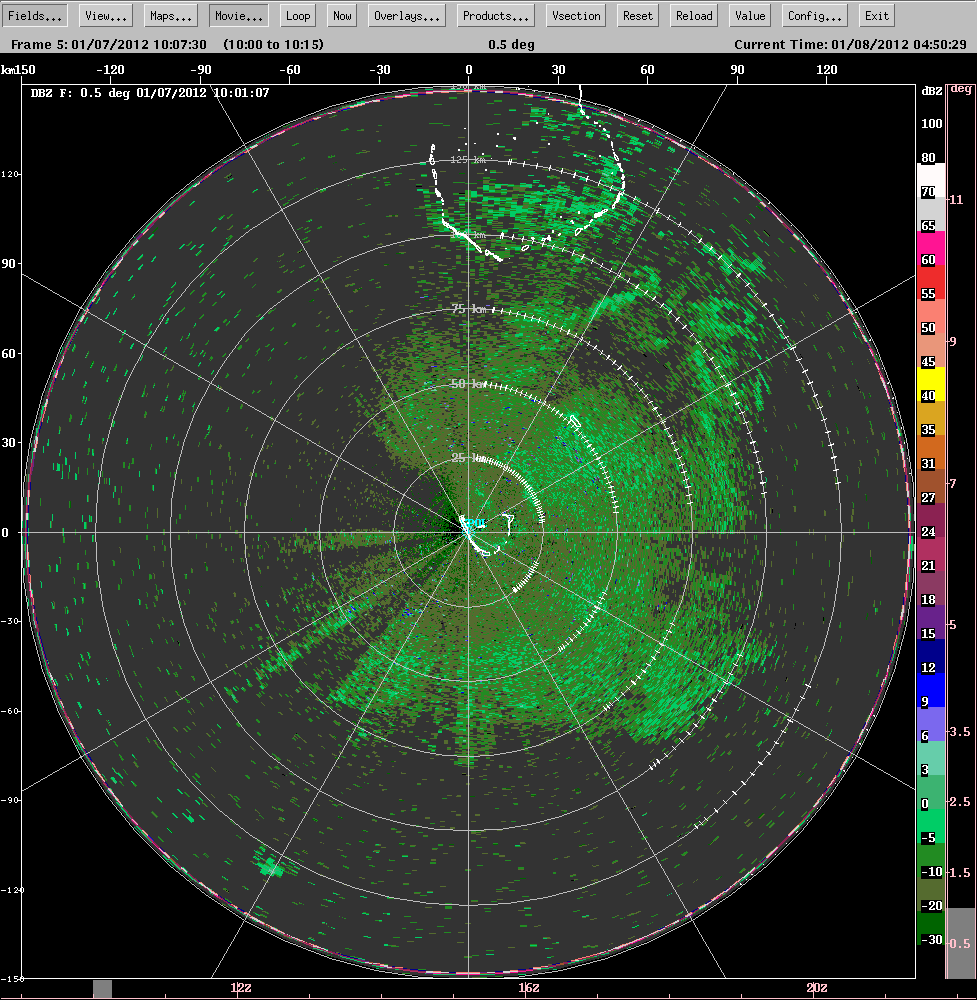Open the Fields selection menu
This screenshot has height=1000, width=977.
pyautogui.click(x=35, y=15)
